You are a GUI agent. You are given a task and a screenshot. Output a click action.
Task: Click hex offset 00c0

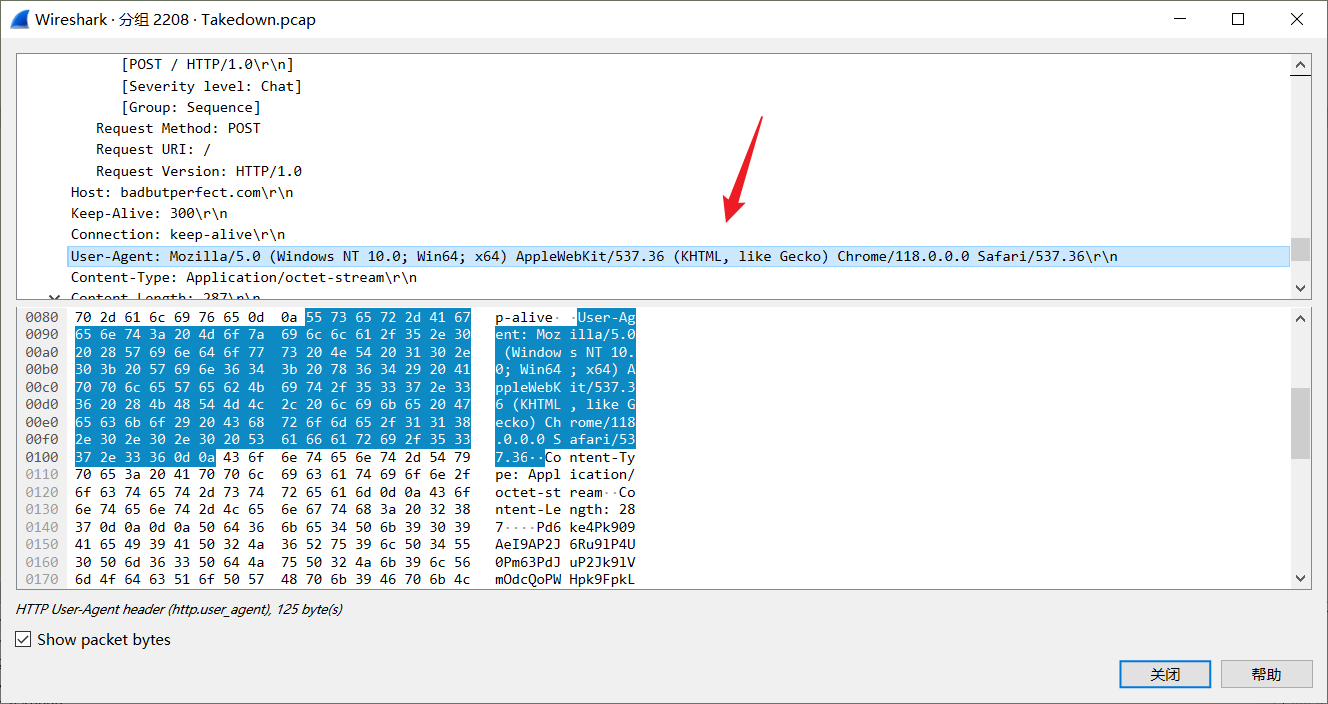42,387
